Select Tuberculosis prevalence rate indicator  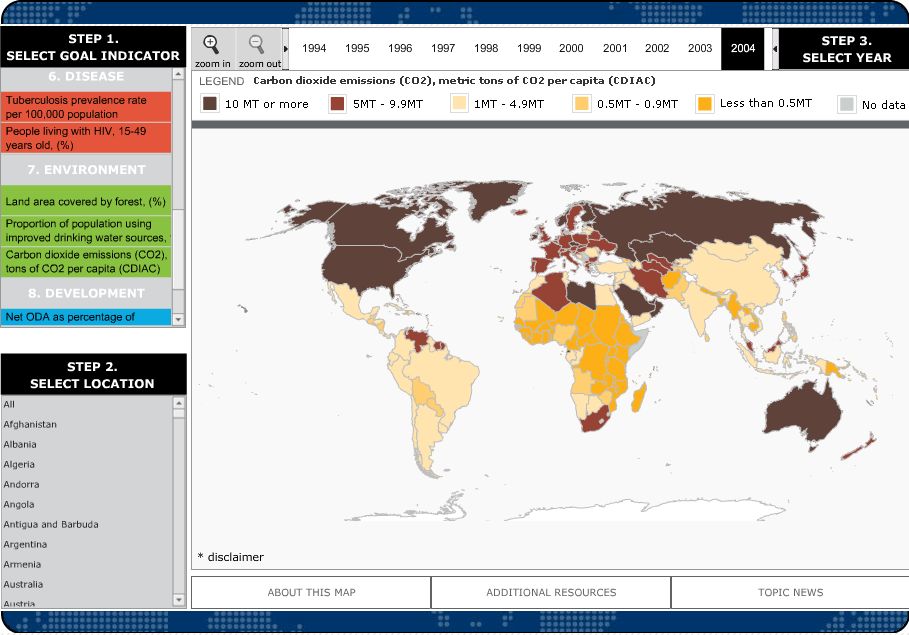coord(86,107)
